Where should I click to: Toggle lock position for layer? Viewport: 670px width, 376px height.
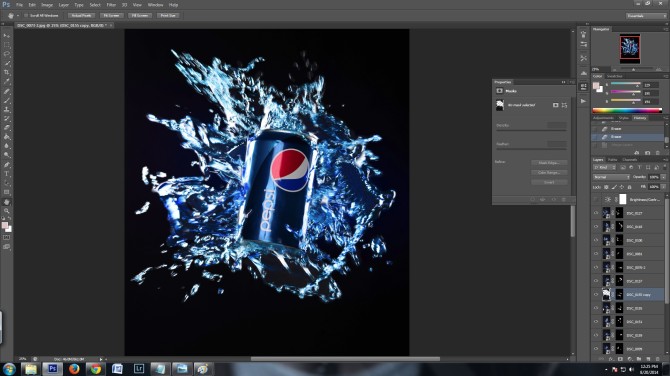click(x=622, y=187)
